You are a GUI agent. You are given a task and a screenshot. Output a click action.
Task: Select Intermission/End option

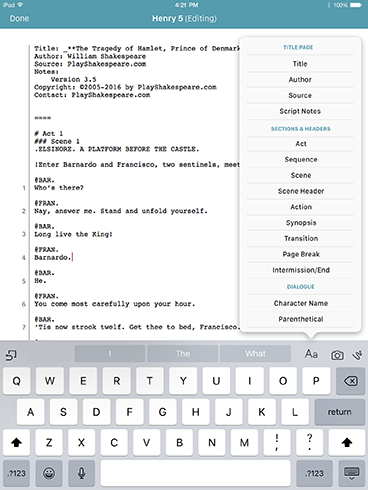pos(300,270)
